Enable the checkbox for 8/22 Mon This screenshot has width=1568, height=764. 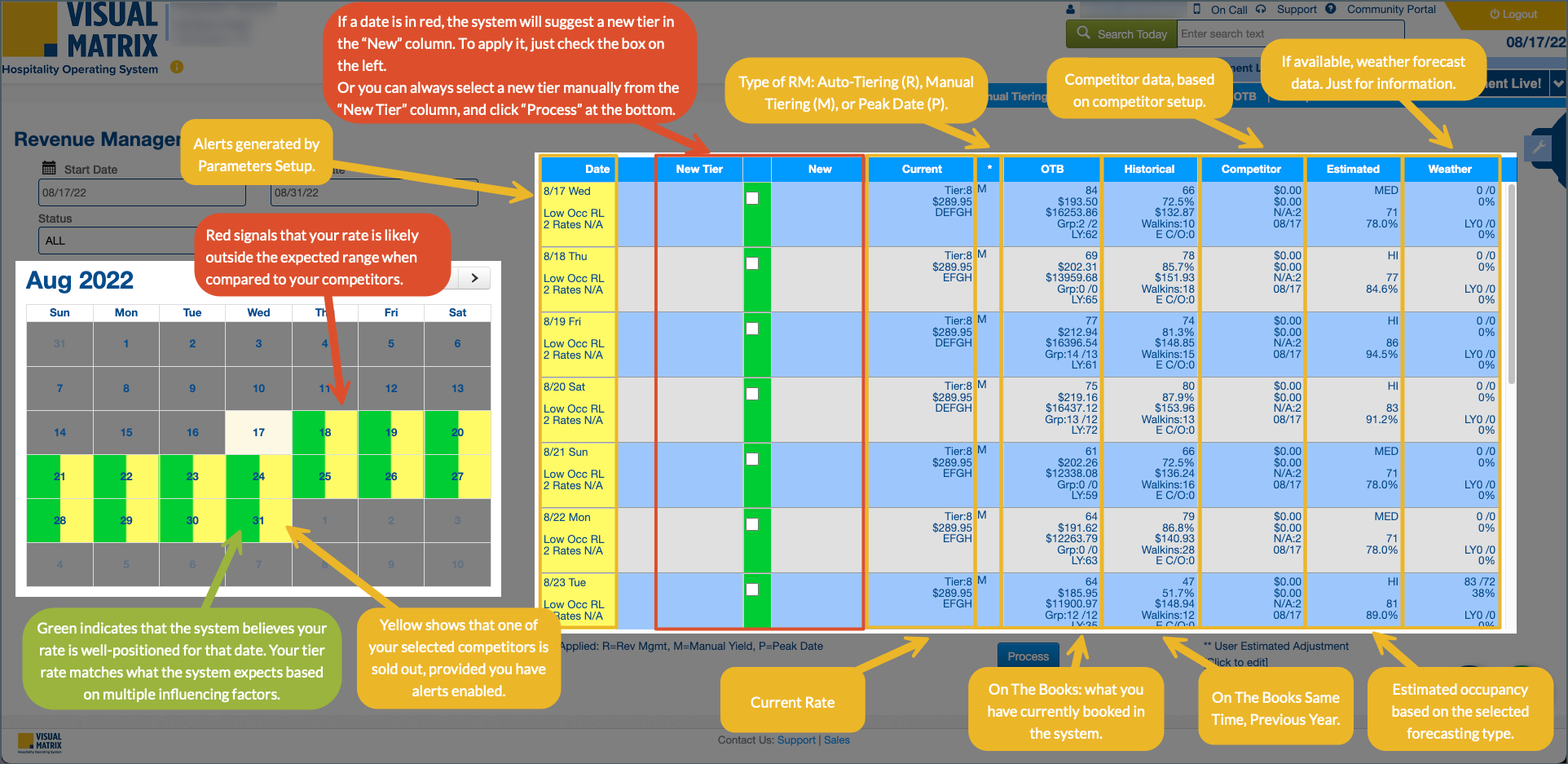point(752,524)
